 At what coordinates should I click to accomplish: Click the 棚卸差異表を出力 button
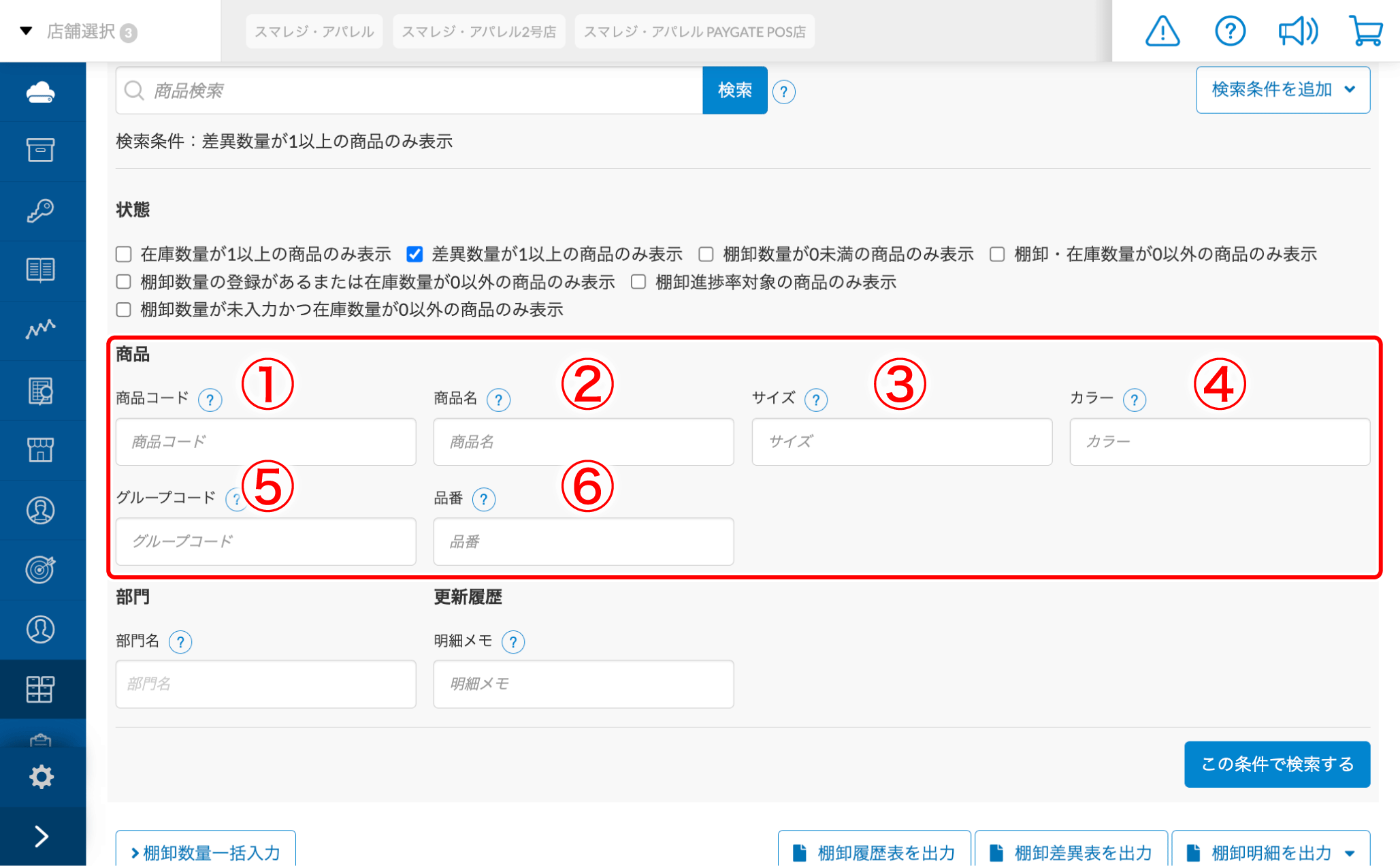[1071, 852]
